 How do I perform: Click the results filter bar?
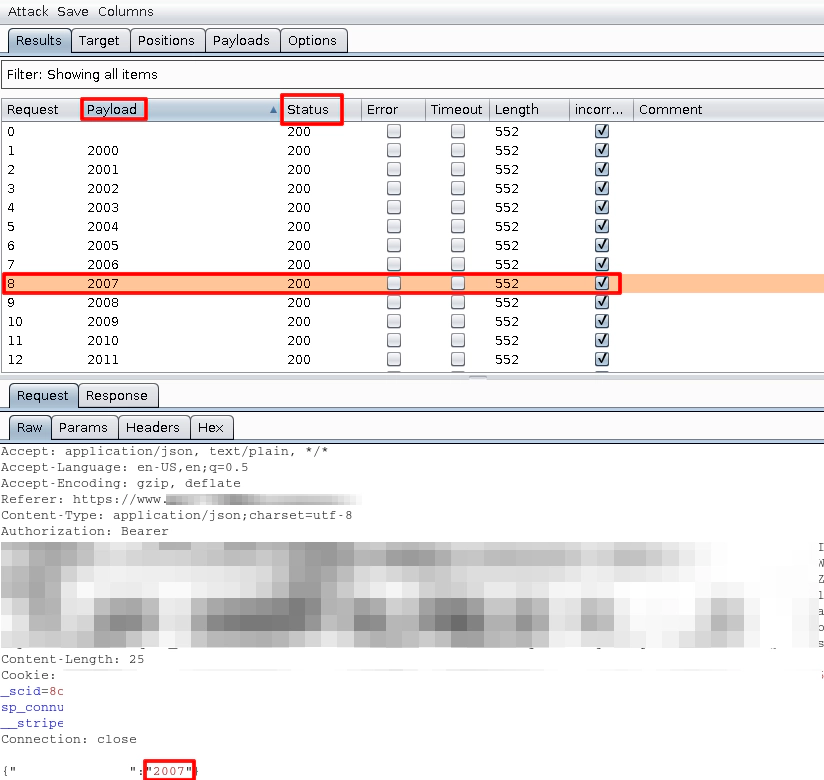coord(410,75)
